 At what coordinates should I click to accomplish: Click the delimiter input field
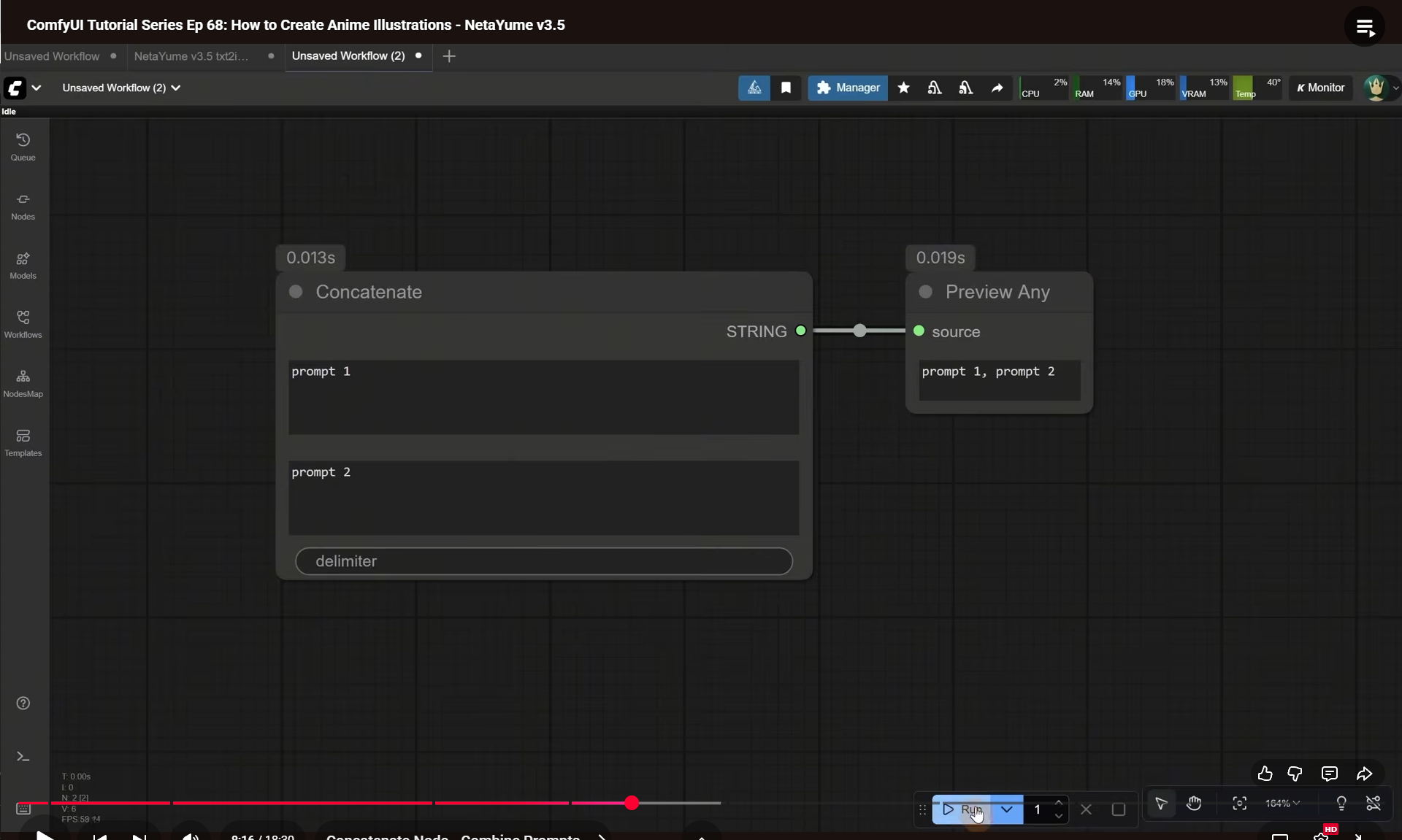pos(543,561)
